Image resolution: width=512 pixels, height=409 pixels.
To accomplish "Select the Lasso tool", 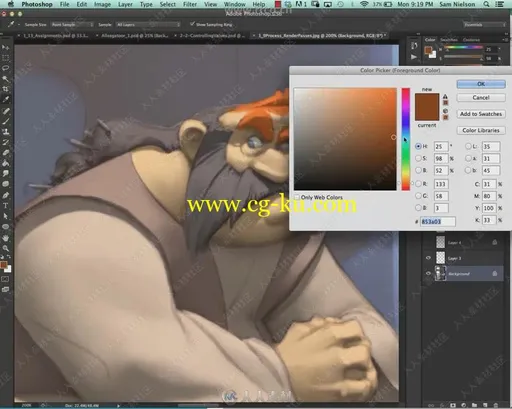I will pos(5,68).
